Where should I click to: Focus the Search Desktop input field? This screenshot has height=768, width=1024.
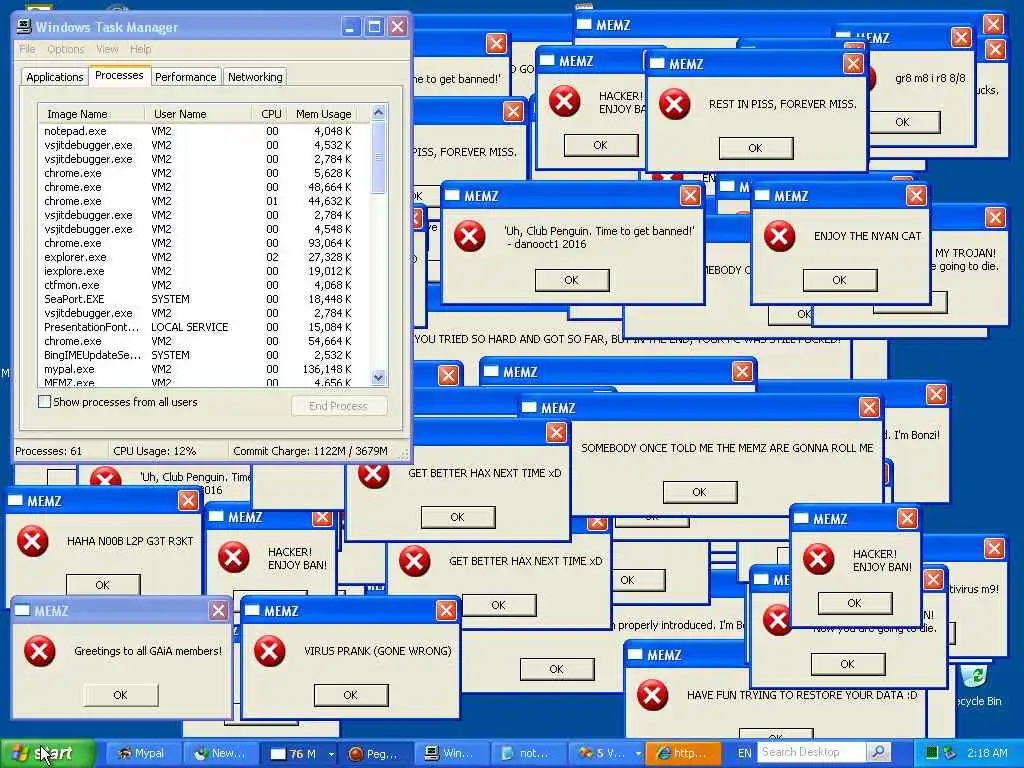(812, 752)
